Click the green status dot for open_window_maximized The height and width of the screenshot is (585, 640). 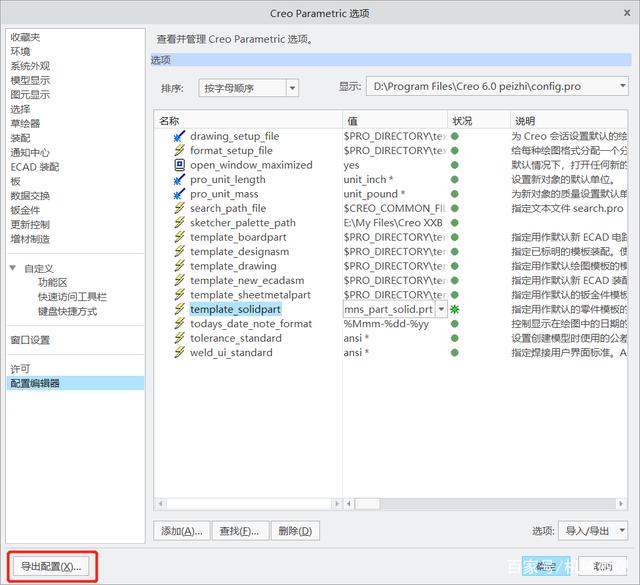click(x=455, y=165)
